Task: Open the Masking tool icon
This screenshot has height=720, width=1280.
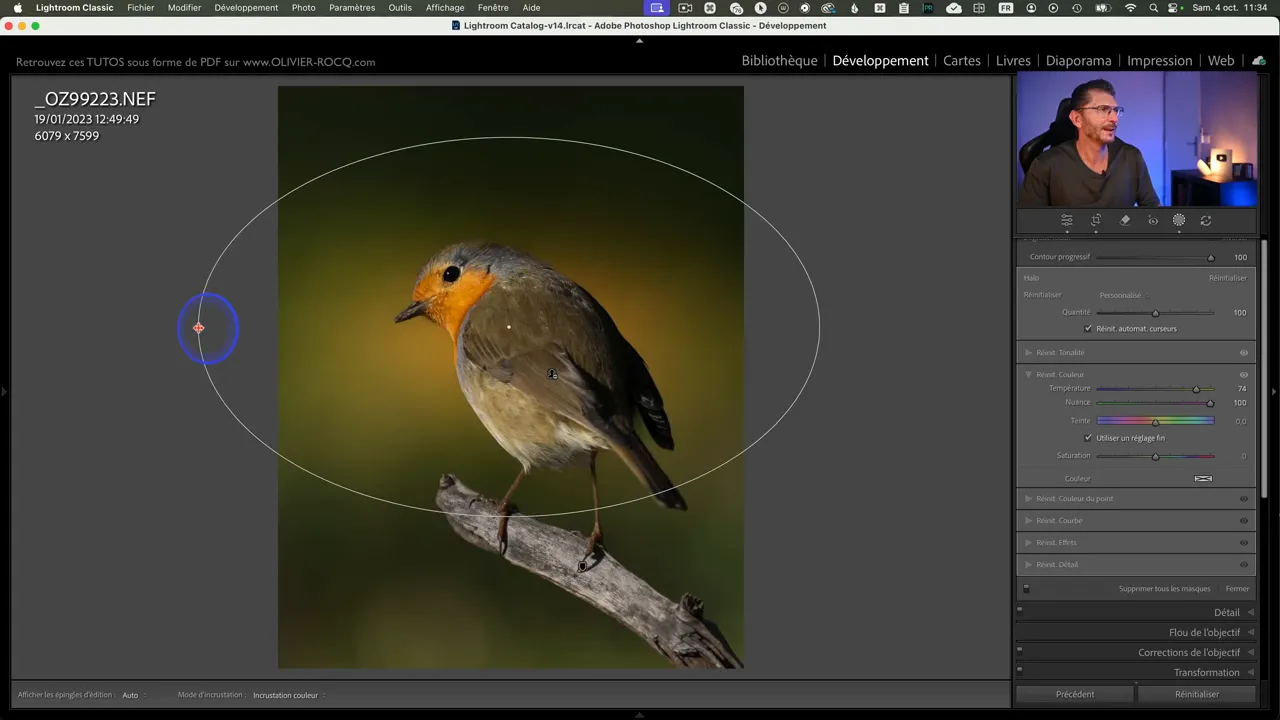Action: click(1179, 220)
